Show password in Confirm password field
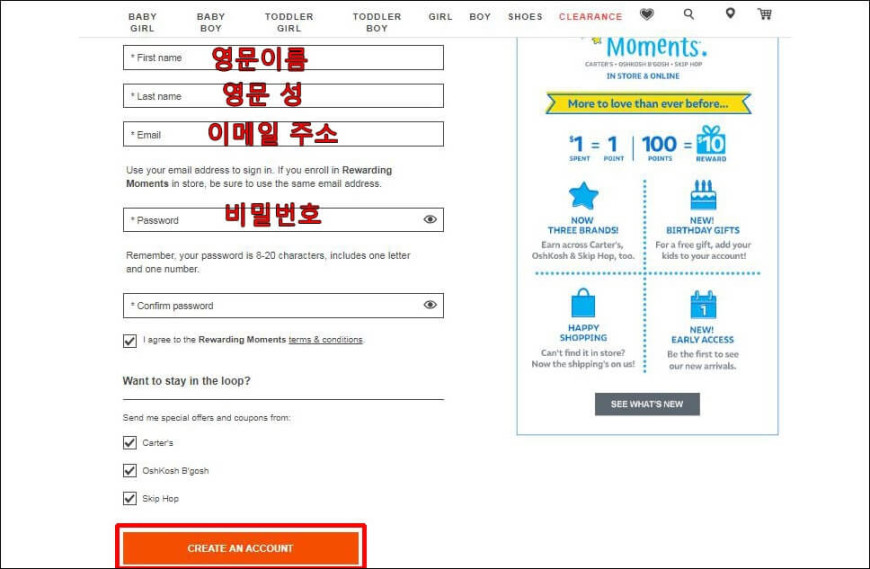The width and height of the screenshot is (870, 569). coord(430,305)
